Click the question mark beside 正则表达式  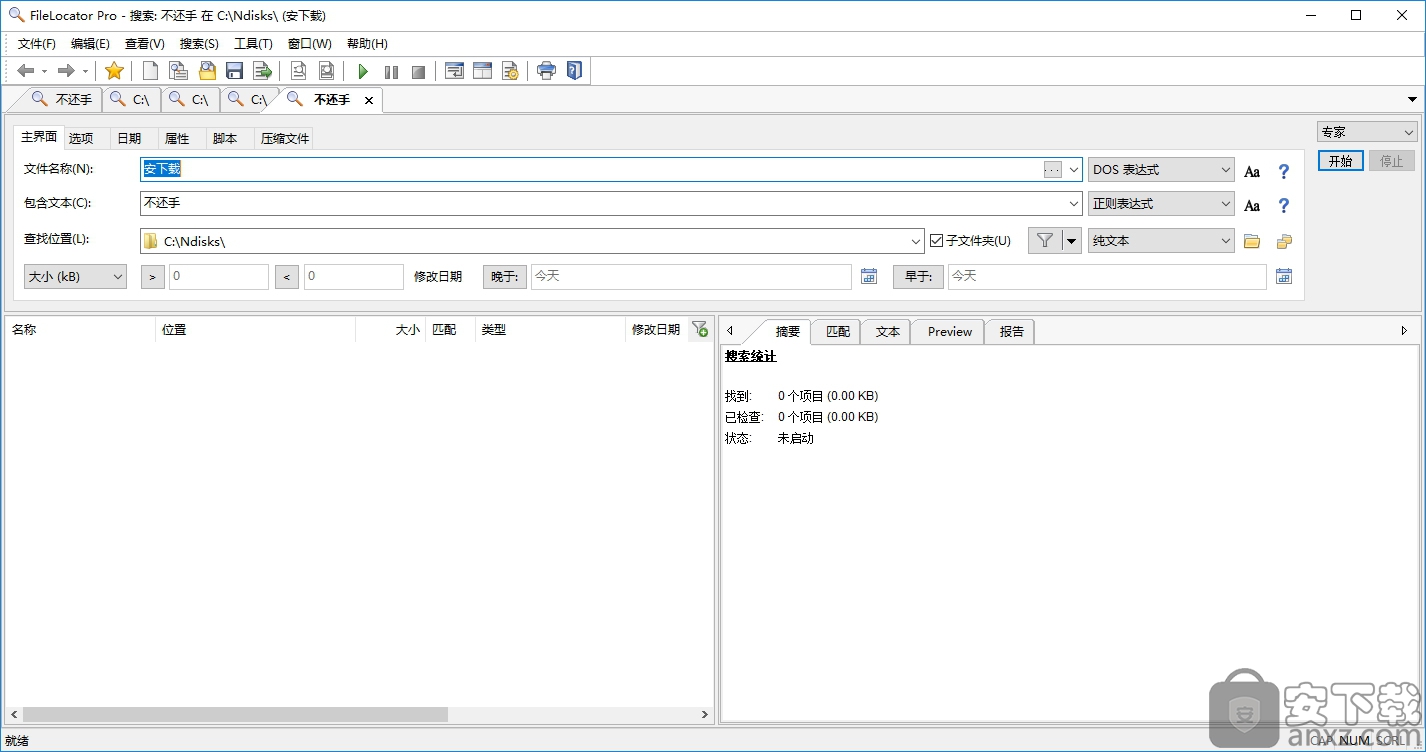click(x=1284, y=206)
